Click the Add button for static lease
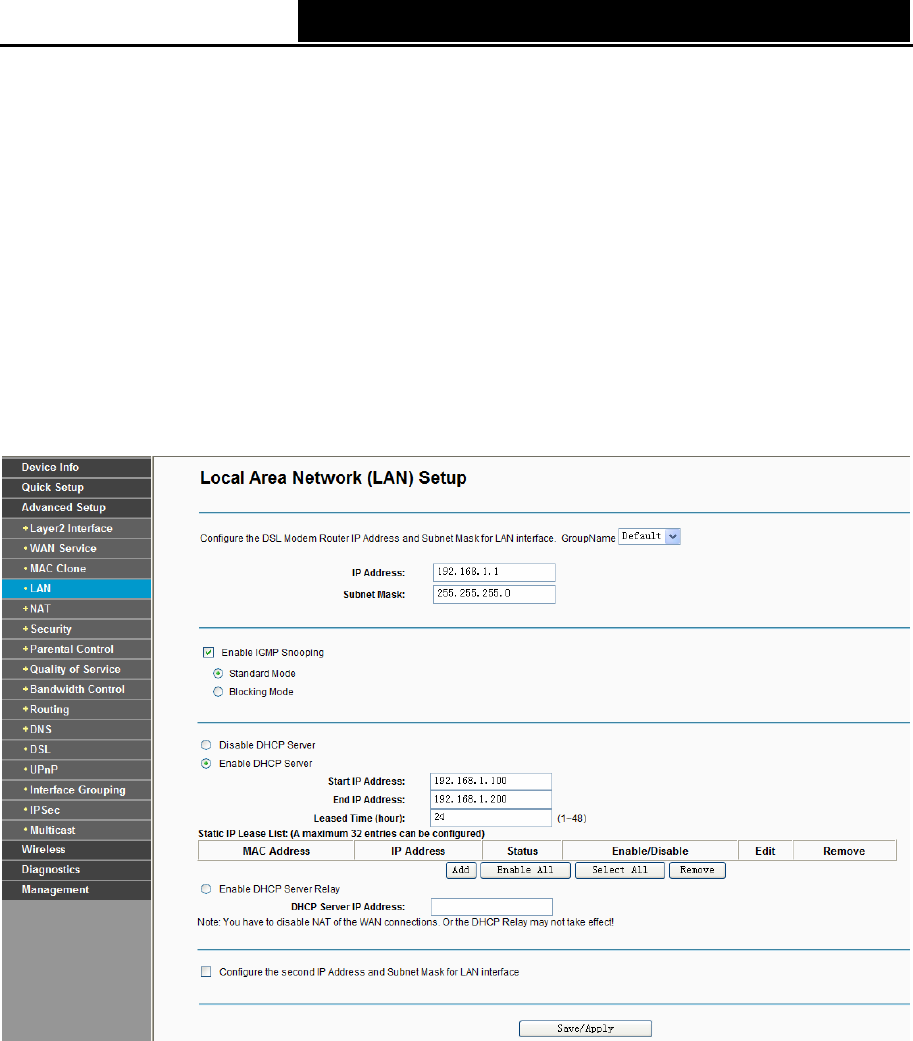The height and width of the screenshot is (1041, 913). coord(460,870)
